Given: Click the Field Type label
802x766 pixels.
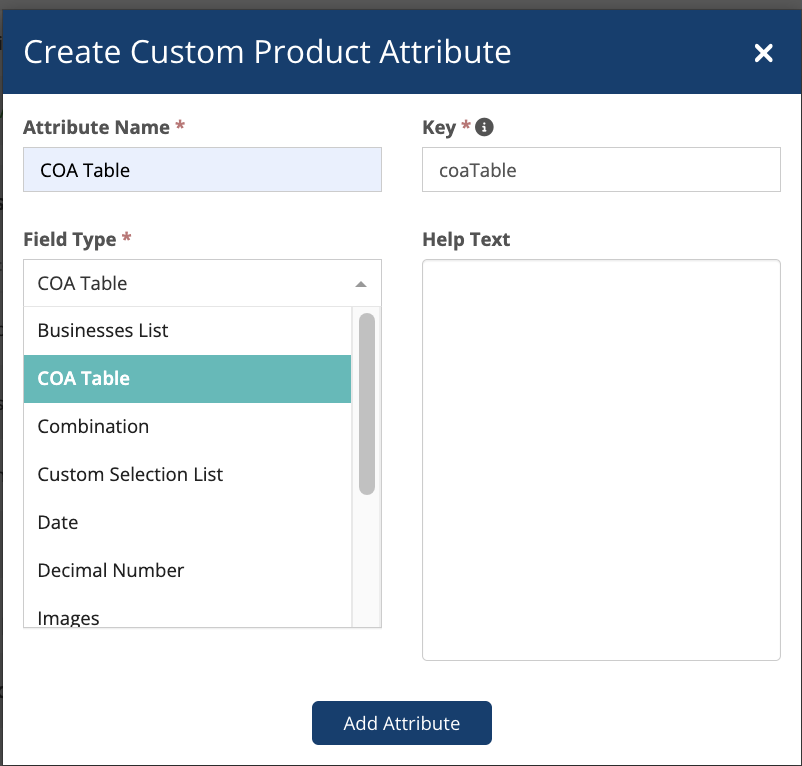Looking at the screenshot, I should tap(70, 239).
